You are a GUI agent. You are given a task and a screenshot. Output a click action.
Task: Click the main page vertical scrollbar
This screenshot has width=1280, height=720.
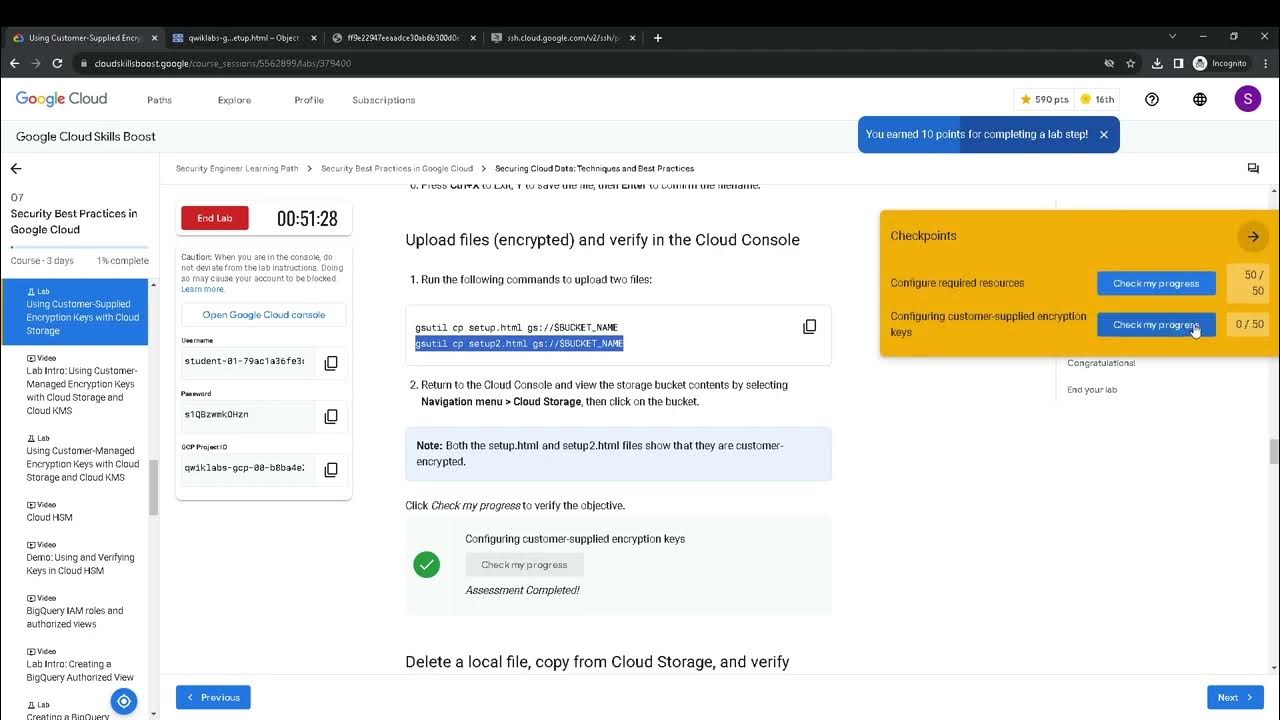(1274, 452)
